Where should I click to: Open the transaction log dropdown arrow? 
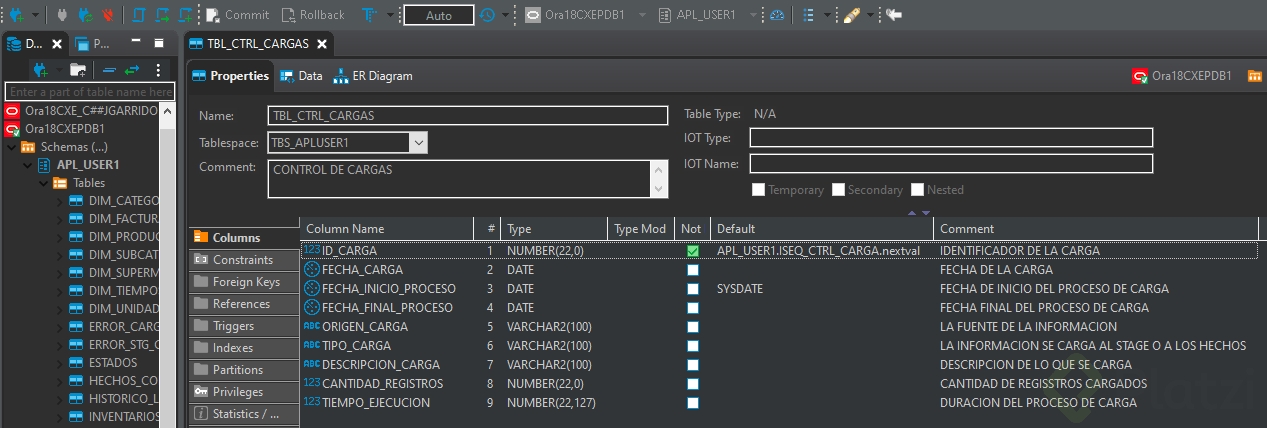(x=505, y=15)
